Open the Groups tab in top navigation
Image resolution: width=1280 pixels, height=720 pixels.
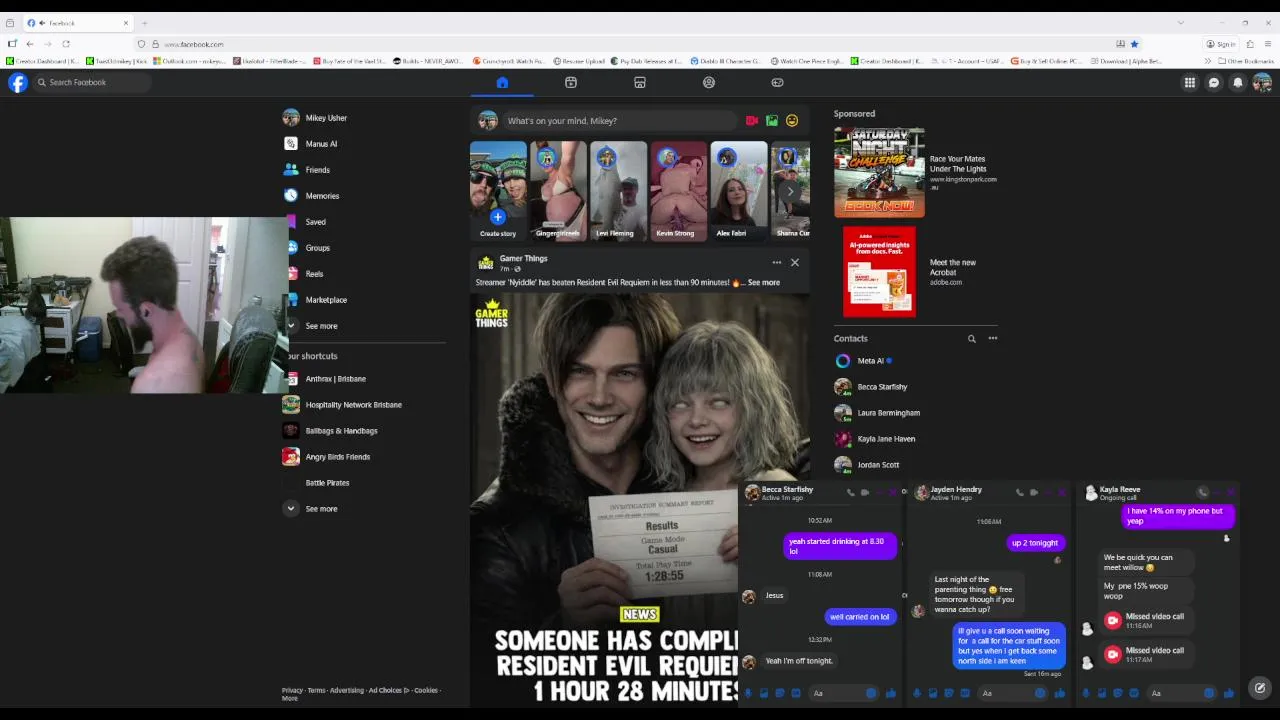709,83
